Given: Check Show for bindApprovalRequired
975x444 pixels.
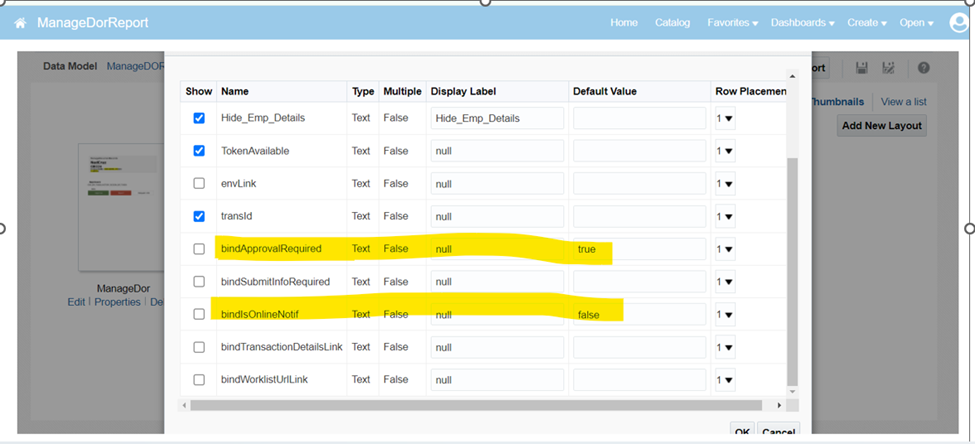Looking at the screenshot, I should coord(199,249).
